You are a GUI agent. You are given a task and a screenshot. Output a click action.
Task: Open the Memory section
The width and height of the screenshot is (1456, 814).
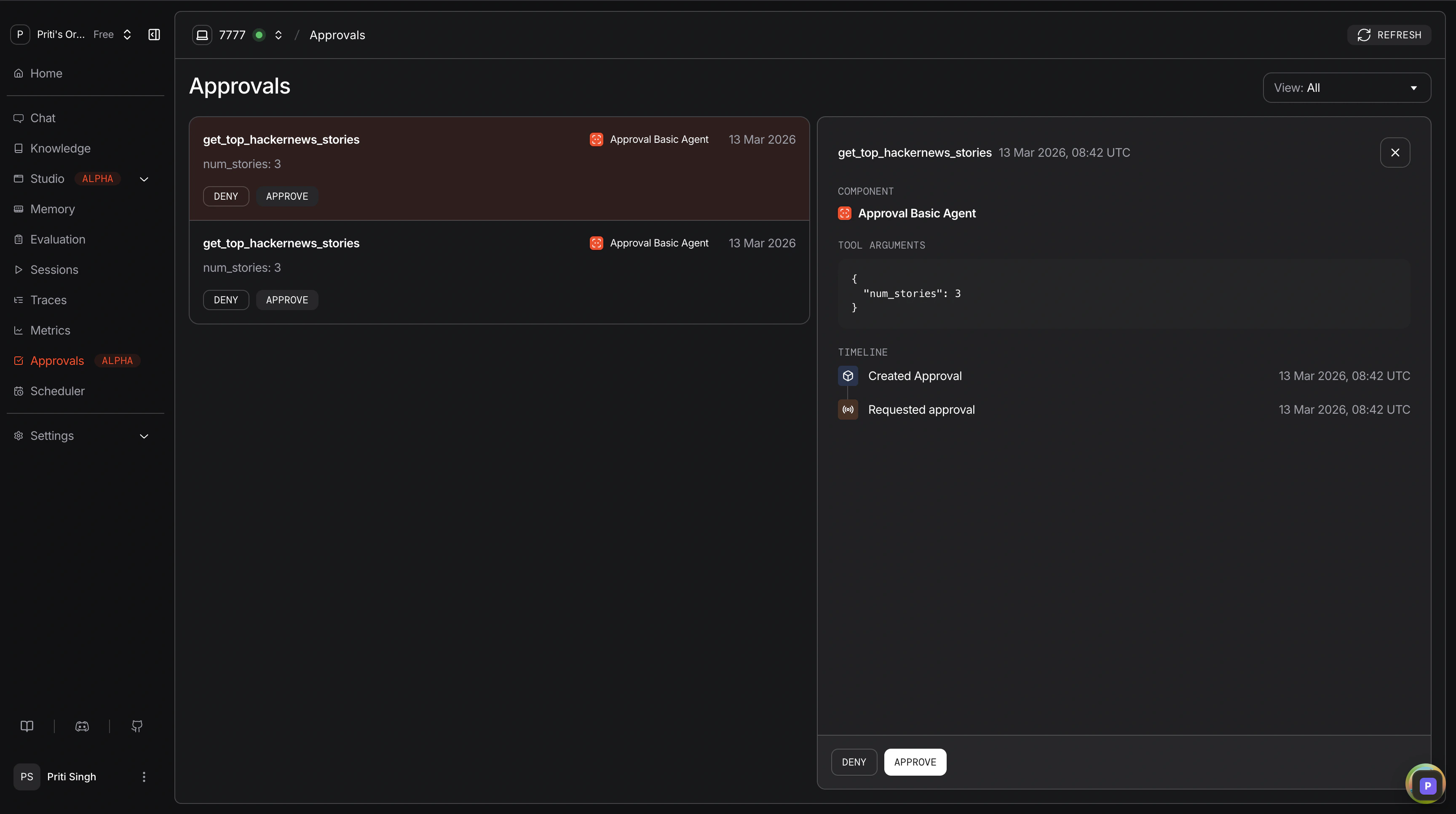pos(53,209)
